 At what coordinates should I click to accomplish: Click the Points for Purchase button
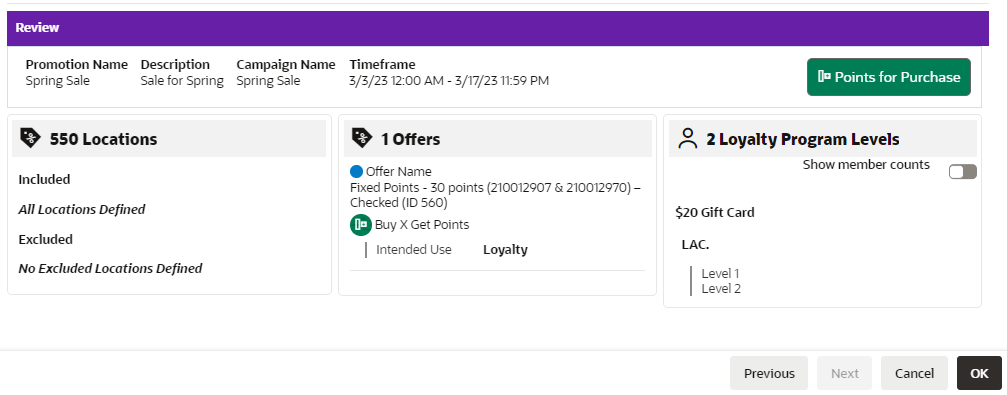(889, 77)
